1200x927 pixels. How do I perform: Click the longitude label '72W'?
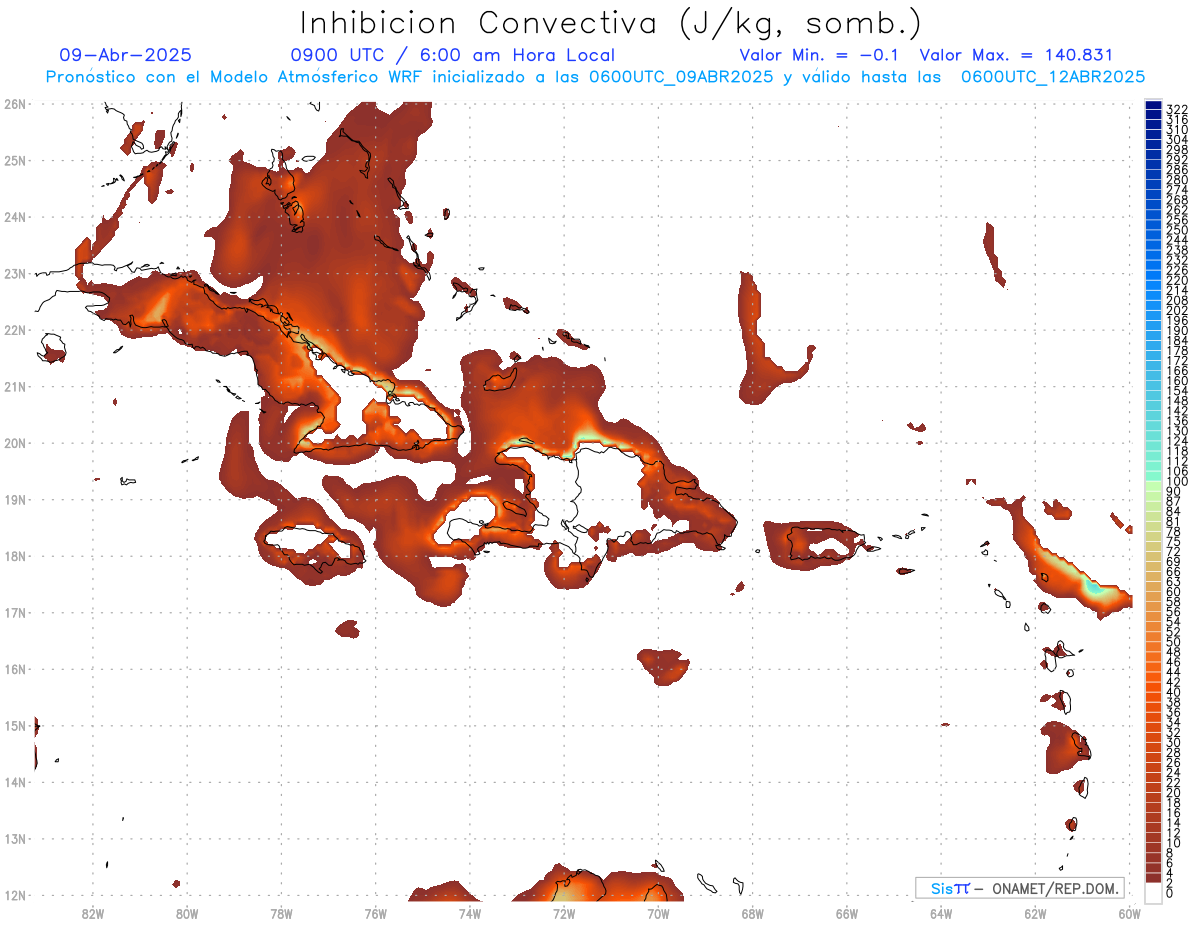[564, 913]
